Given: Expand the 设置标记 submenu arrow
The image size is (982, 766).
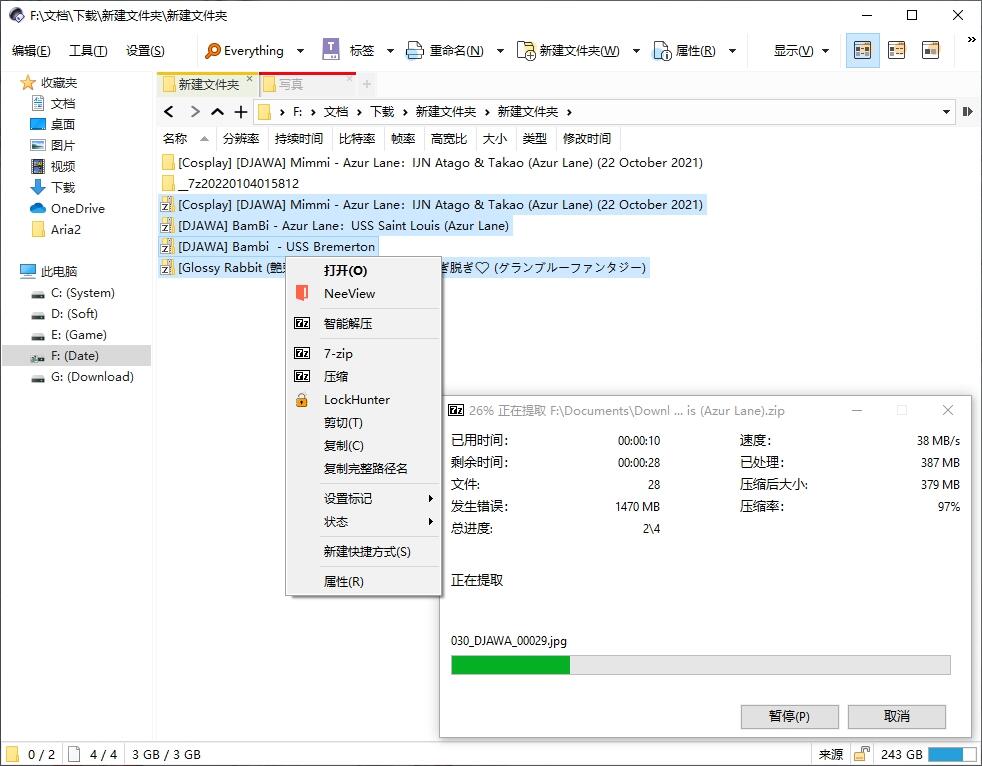Looking at the screenshot, I should pos(431,498).
